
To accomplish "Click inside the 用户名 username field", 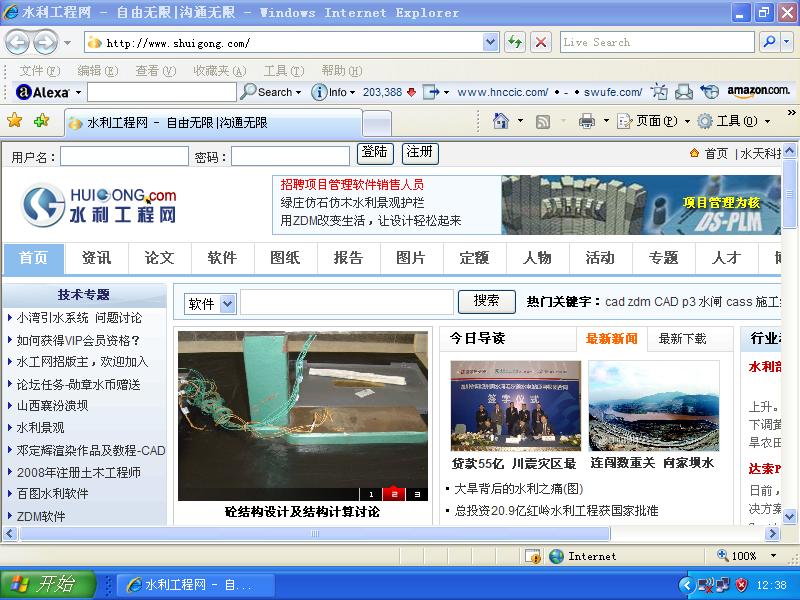I will point(124,156).
